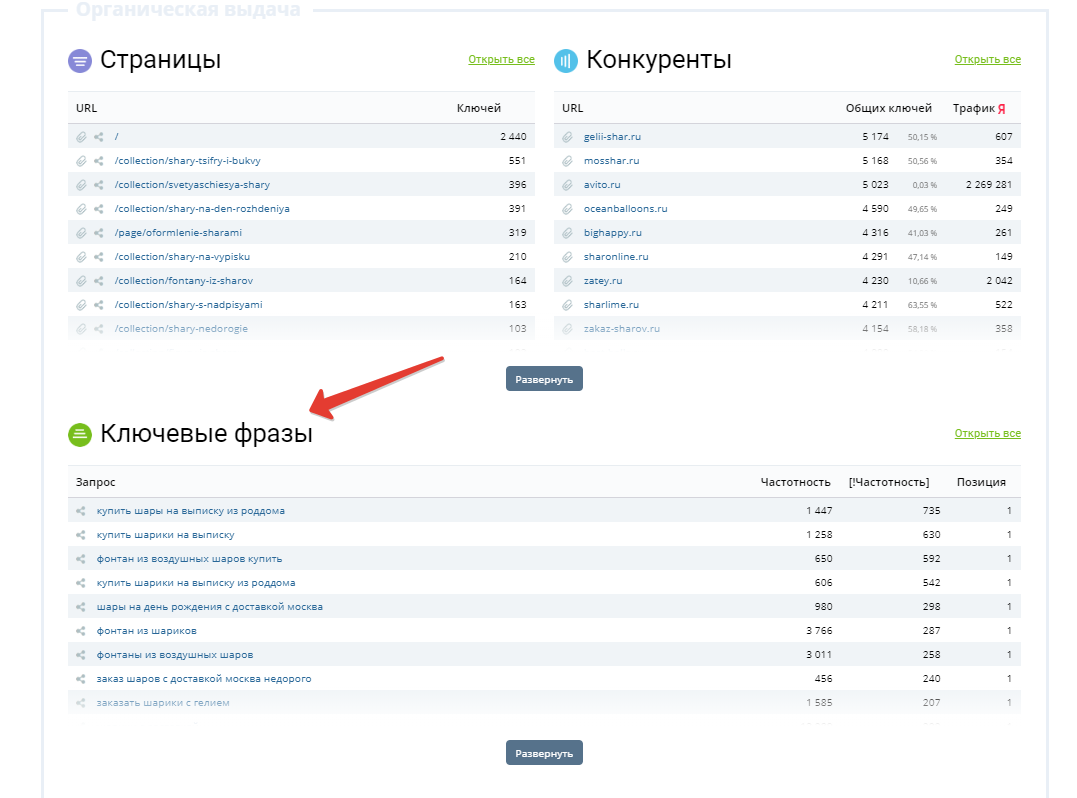The image size is (1077, 798).
Task: Open competitor gelii-shar.ru link
Action: (612, 137)
